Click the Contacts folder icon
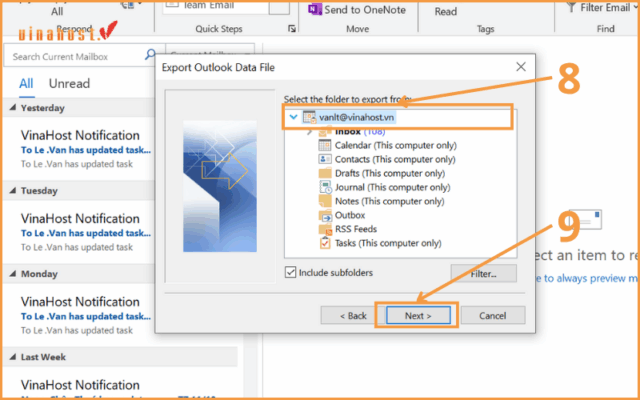 coord(325,159)
